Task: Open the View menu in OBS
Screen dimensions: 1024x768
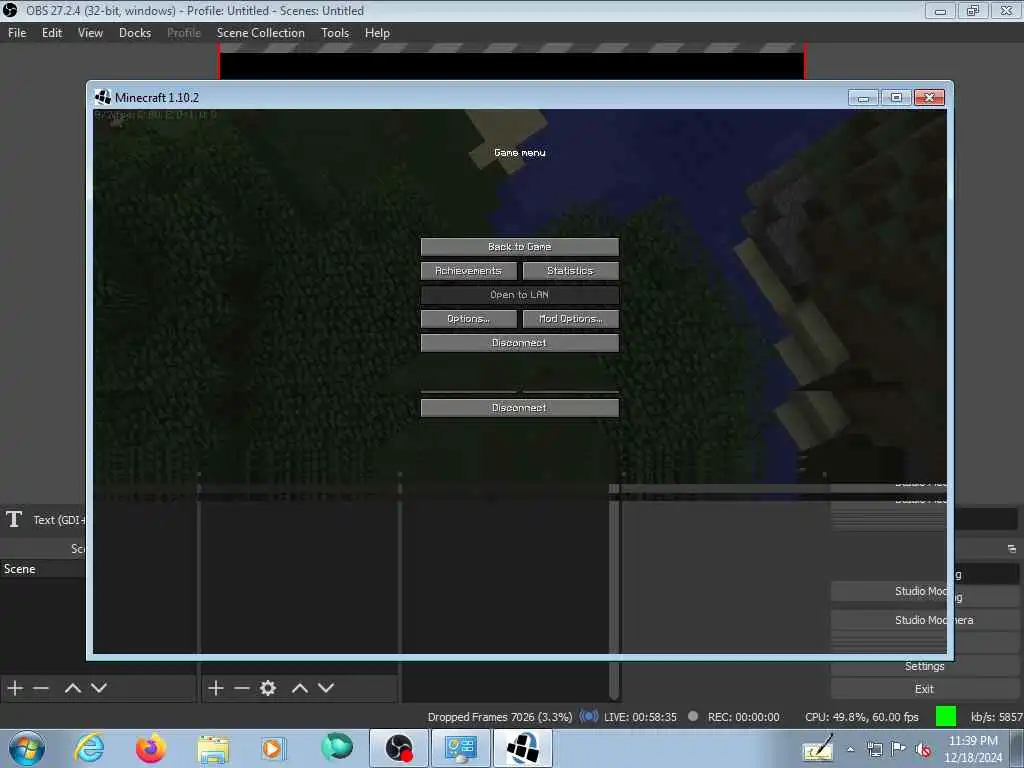Action: click(x=90, y=33)
